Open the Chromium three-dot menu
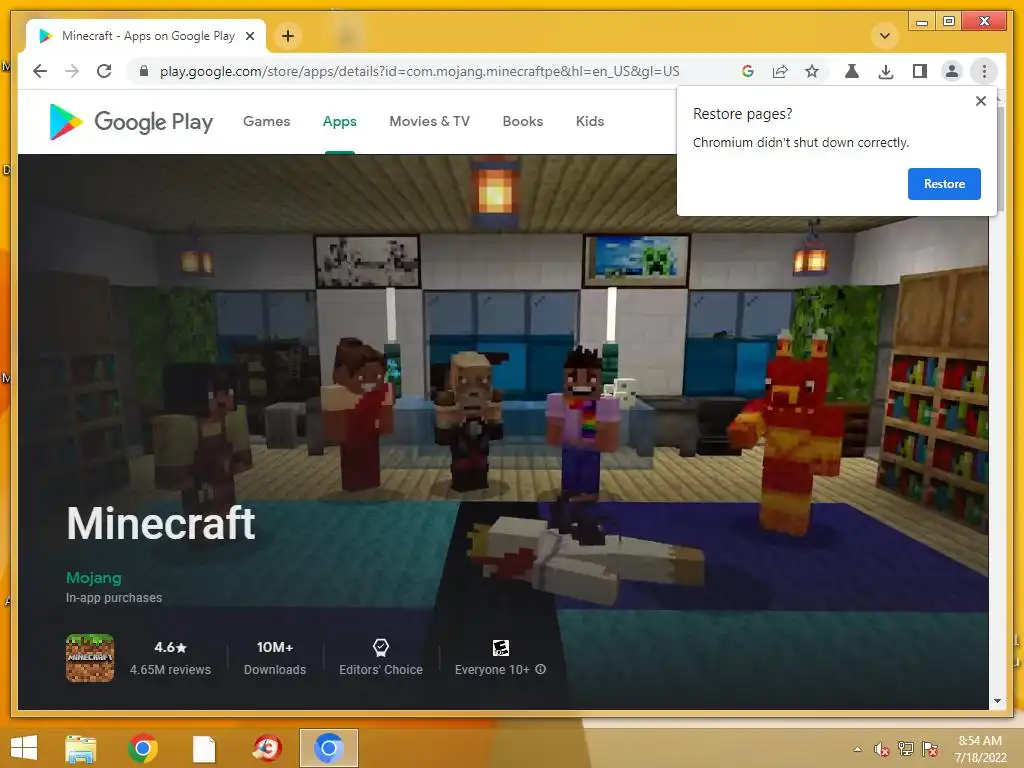 tap(984, 71)
